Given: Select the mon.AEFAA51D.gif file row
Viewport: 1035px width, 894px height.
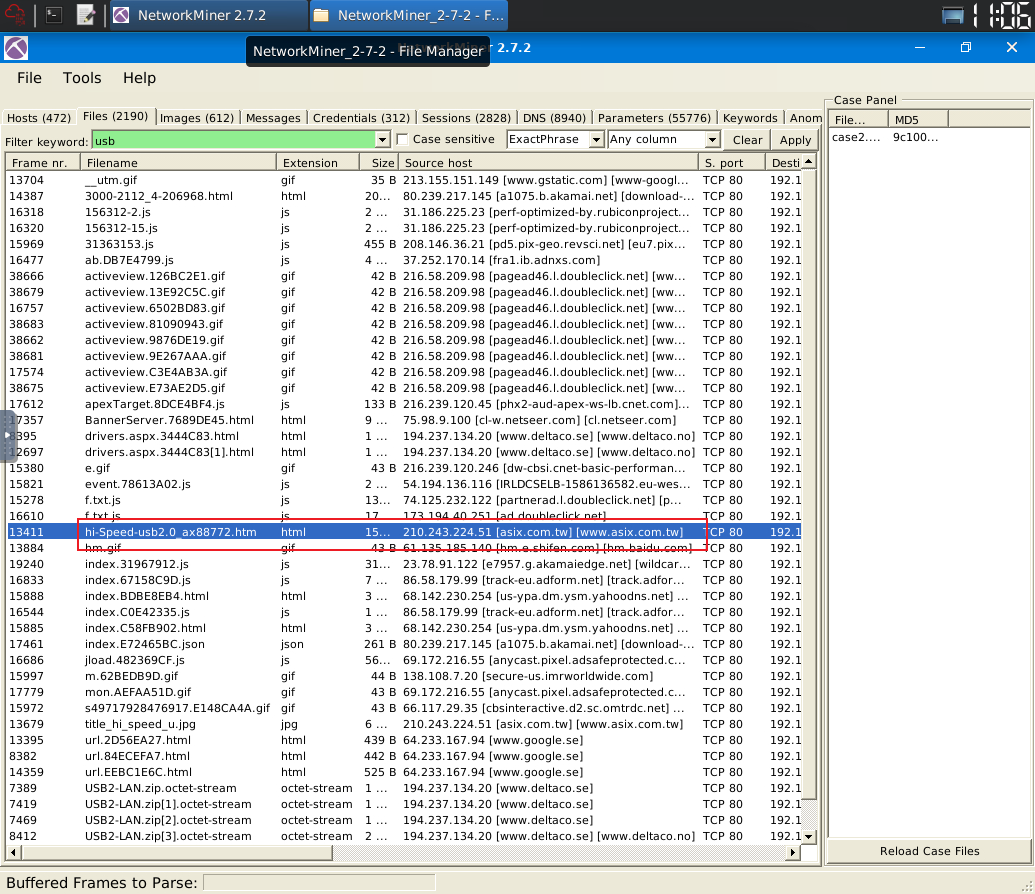Looking at the screenshot, I should click(404, 692).
